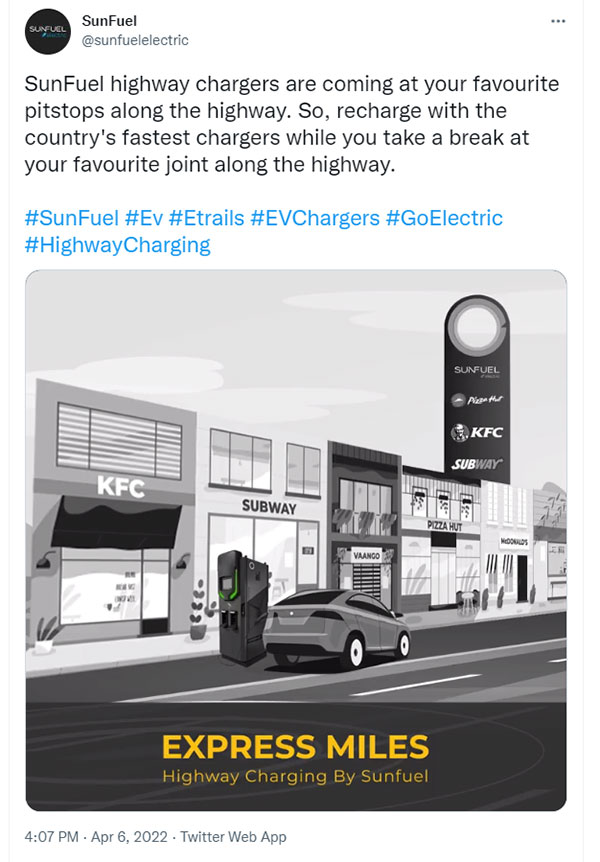Click the EXPRESS MILES banner text

(298, 746)
